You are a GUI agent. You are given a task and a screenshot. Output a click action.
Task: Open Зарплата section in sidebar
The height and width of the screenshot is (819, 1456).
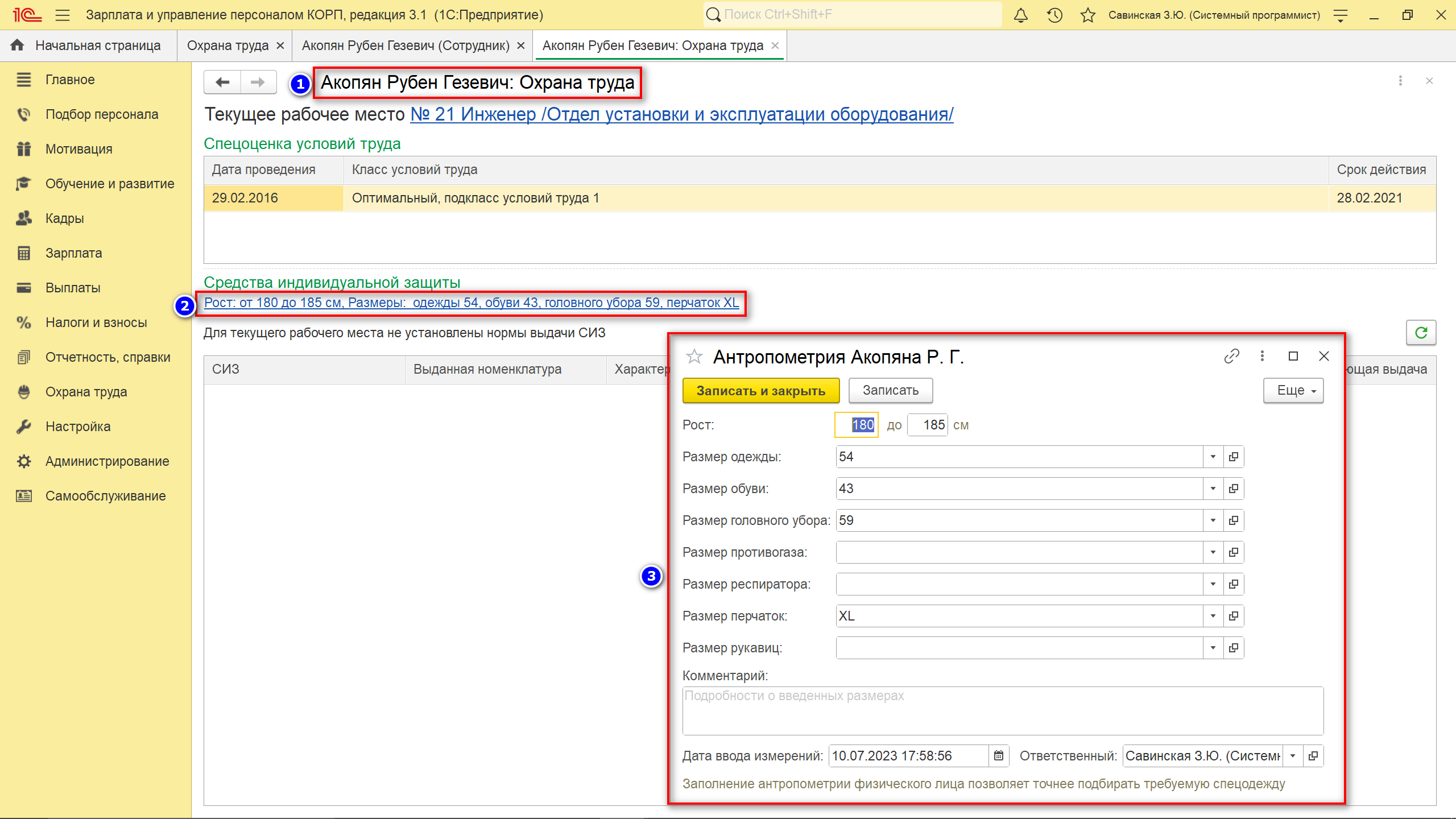(73, 253)
